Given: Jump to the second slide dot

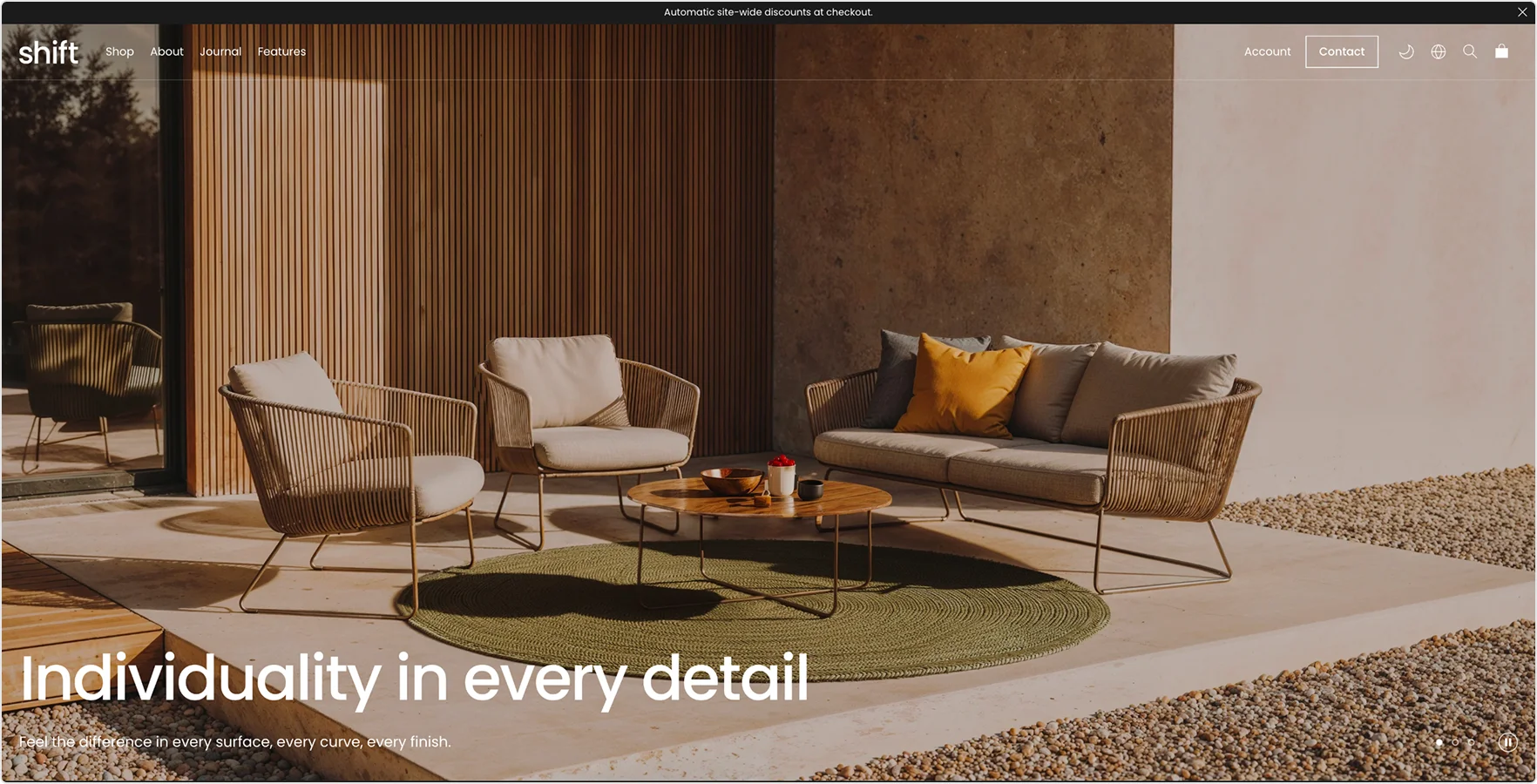Looking at the screenshot, I should coord(1455,743).
